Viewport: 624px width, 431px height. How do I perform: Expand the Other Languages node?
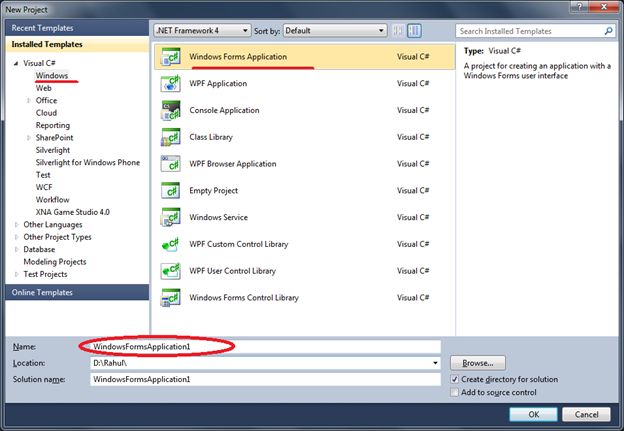pos(16,224)
